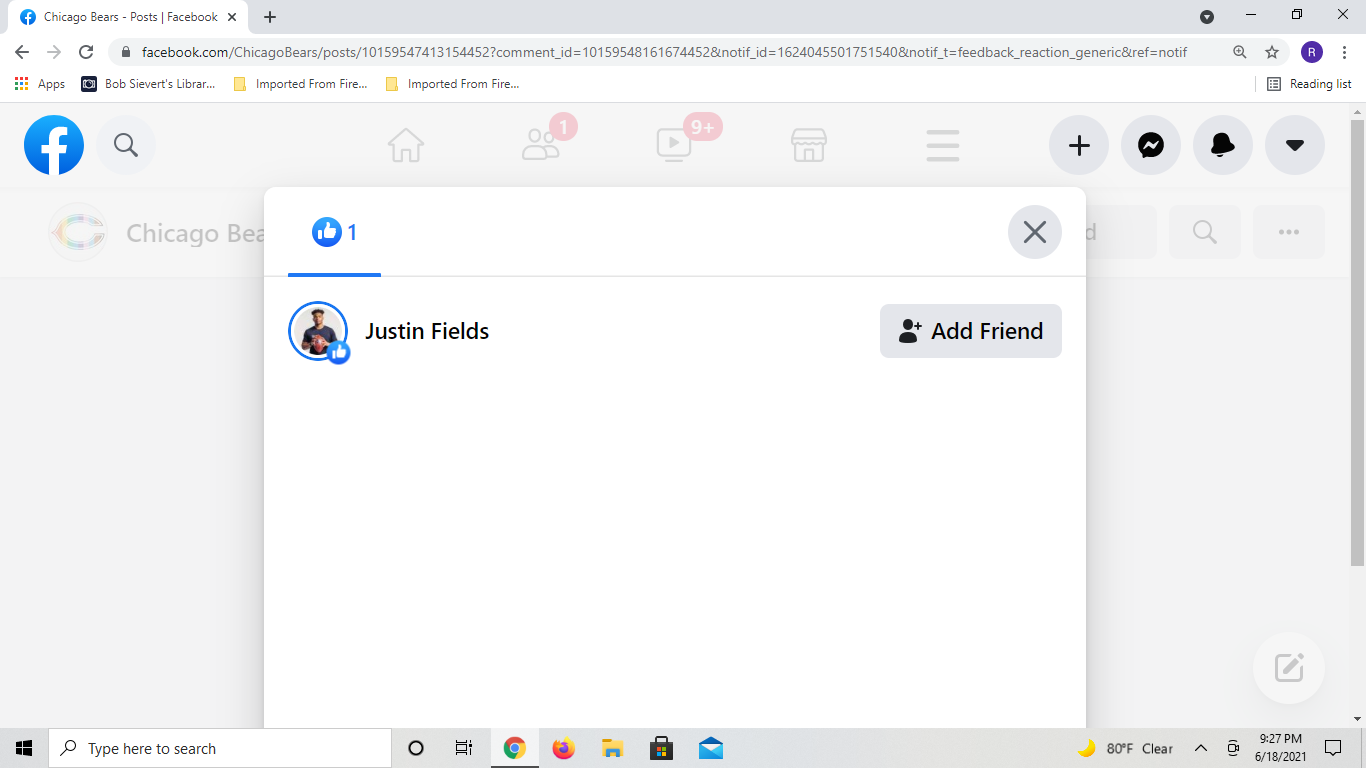Open Microsoft Store from taskbar
1366x768 pixels.
(x=661, y=748)
